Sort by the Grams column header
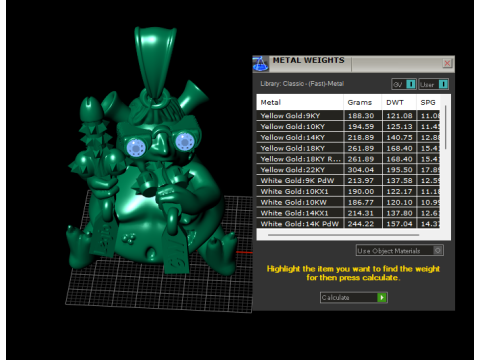The image size is (480, 360). 363,102
